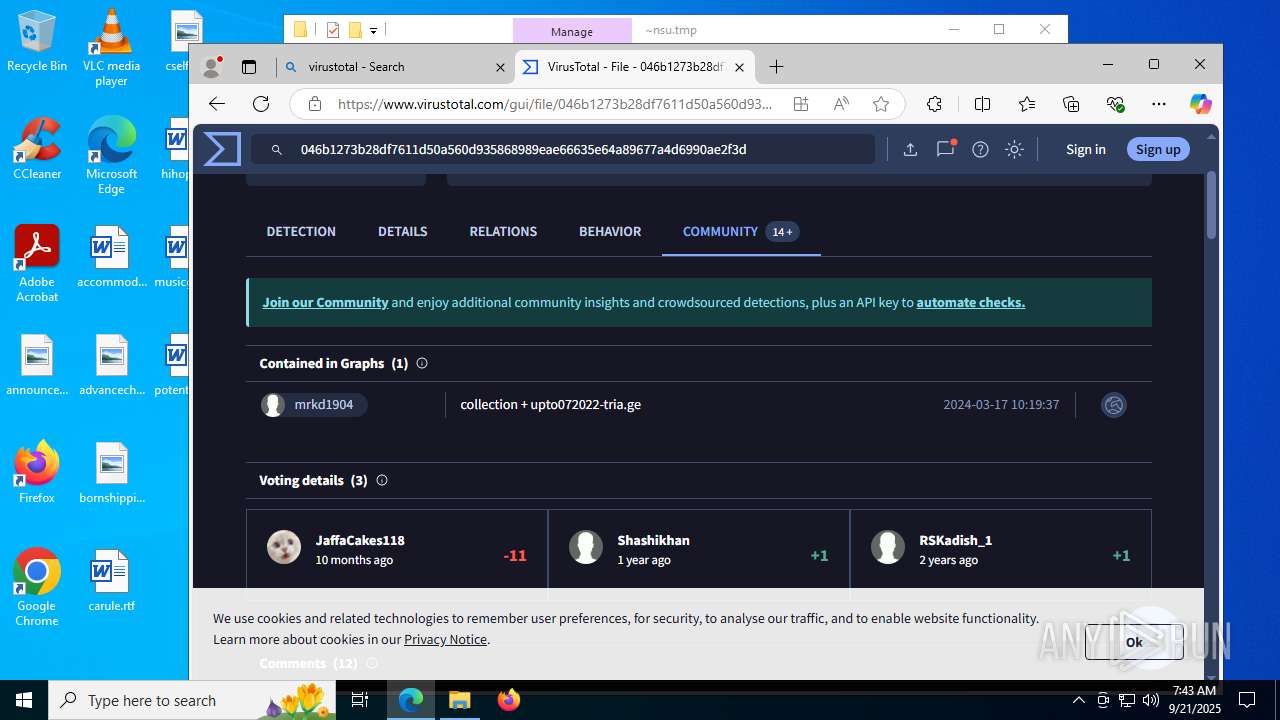Click collection + upto072022-tria.ge graph name
This screenshot has width=1280, height=720.
550,405
